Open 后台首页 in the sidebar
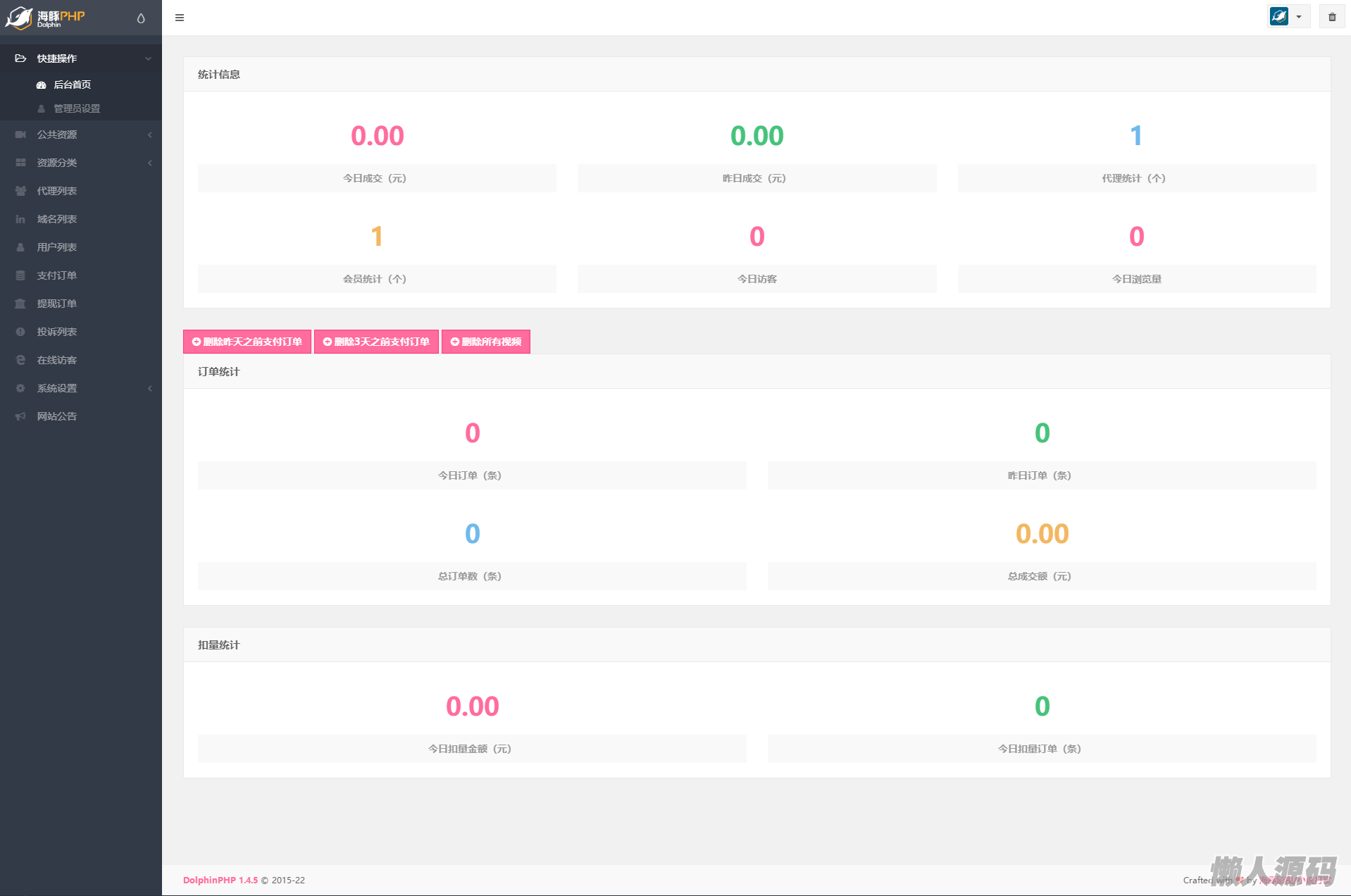 [x=72, y=85]
